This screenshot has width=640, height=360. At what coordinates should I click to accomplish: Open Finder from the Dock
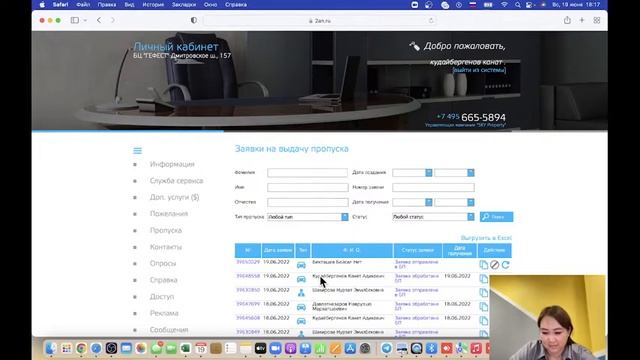[51, 348]
